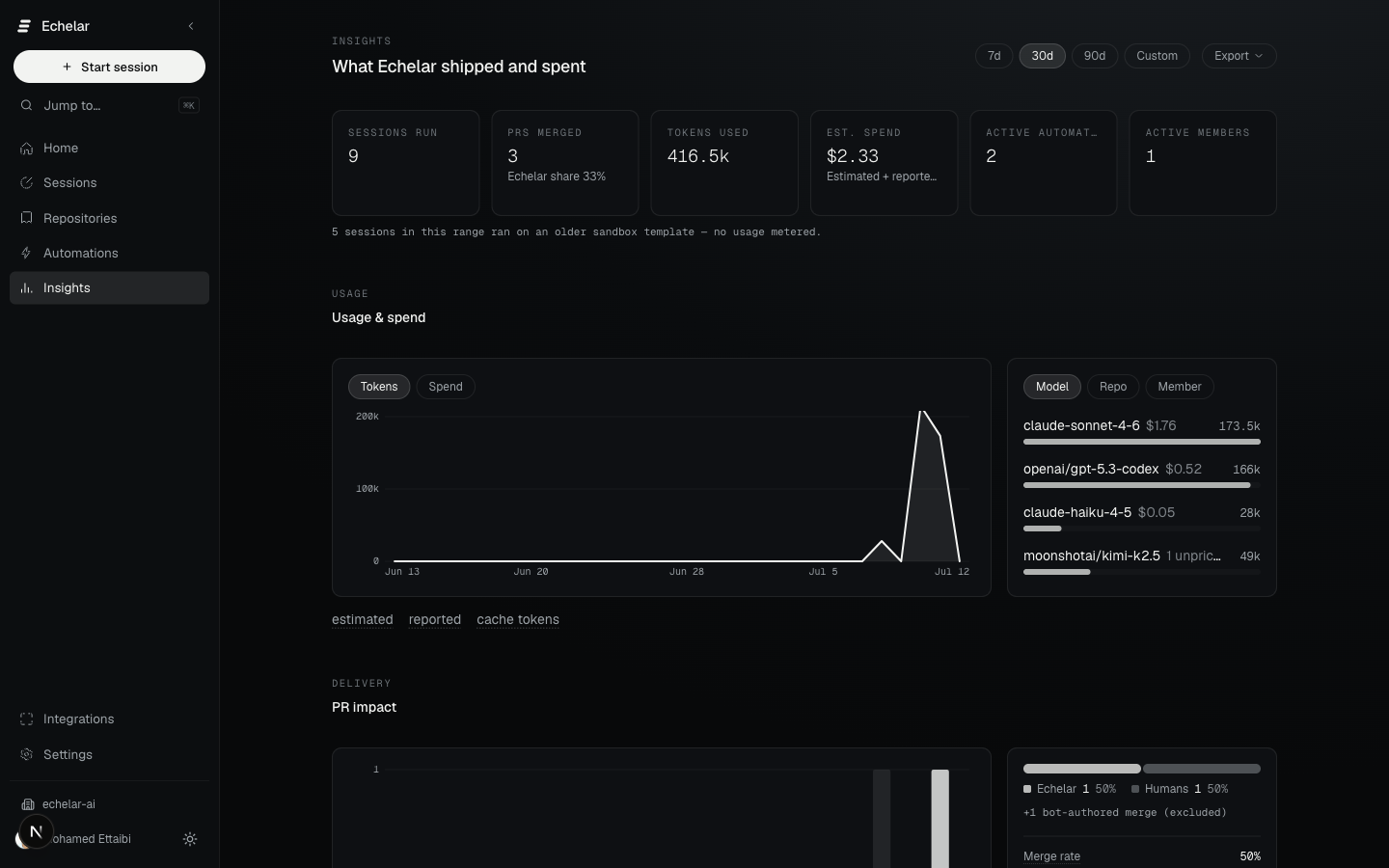Click the claude-sonnet-4-6 usage bar

(x=1142, y=442)
